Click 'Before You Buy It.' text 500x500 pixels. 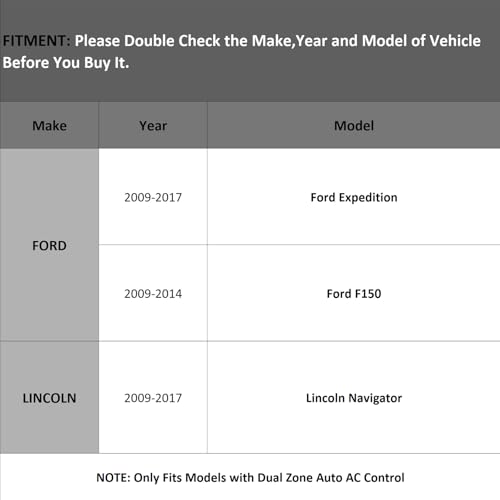[66, 63]
